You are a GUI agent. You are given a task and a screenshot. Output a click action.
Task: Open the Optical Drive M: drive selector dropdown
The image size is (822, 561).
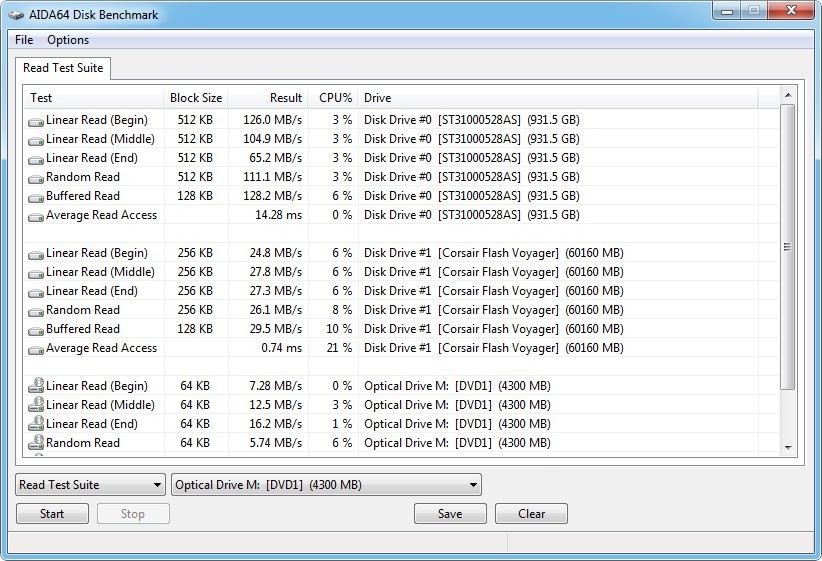[x=327, y=485]
